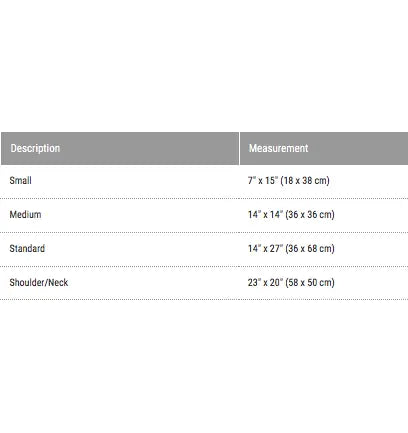Click the (36 x 68 cm) metric value
The height and width of the screenshot is (433, 408).
pos(310,248)
